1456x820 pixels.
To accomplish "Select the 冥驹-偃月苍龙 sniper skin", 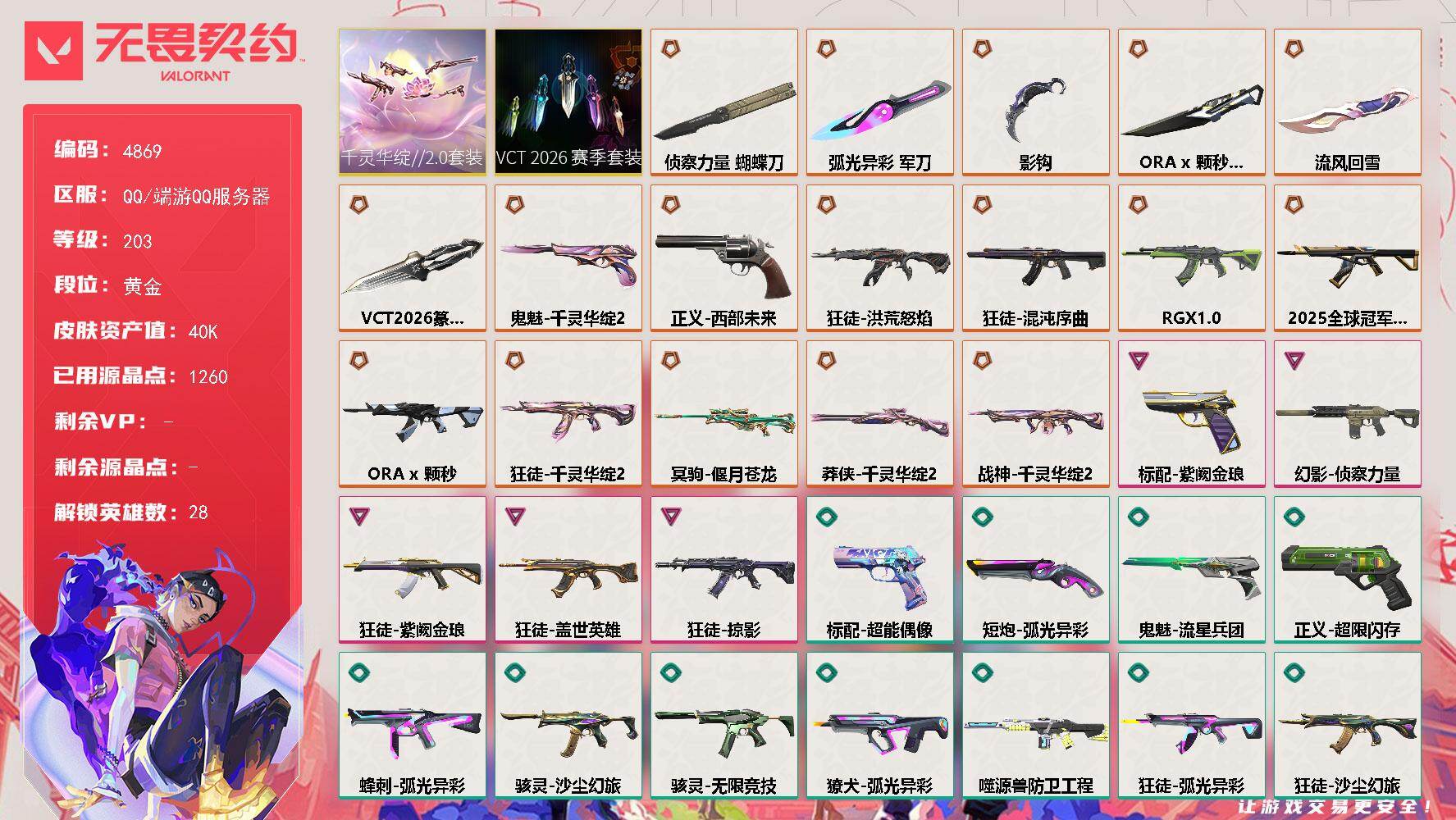I will tap(723, 413).
